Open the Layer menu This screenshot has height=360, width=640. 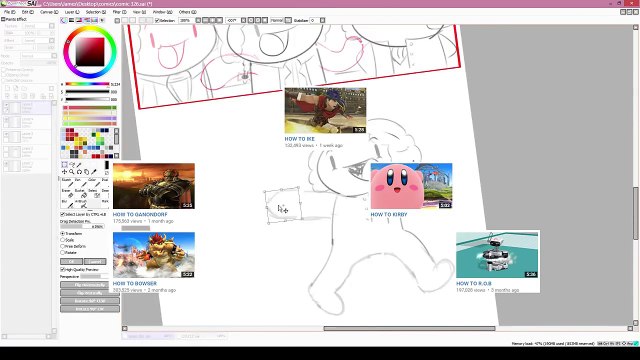tap(72, 12)
